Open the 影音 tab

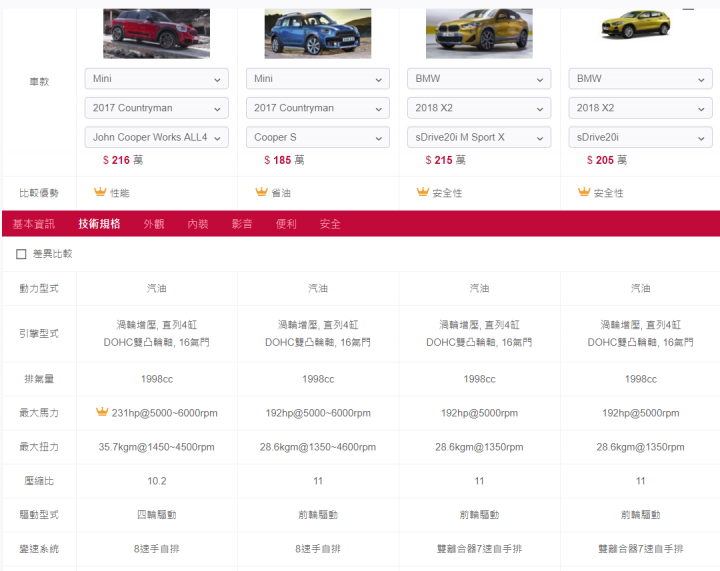[x=242, y=224]
